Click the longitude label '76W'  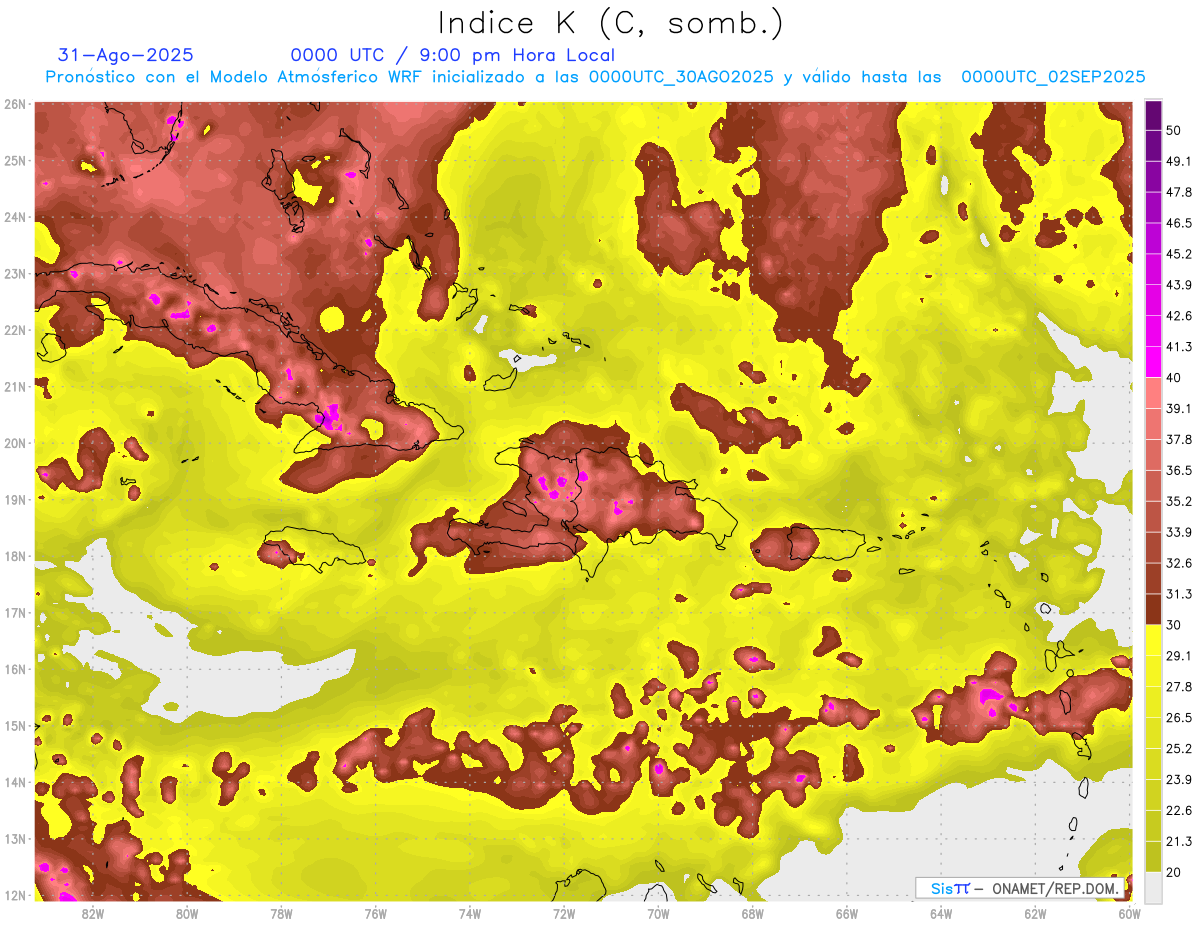tap(375, 914)
